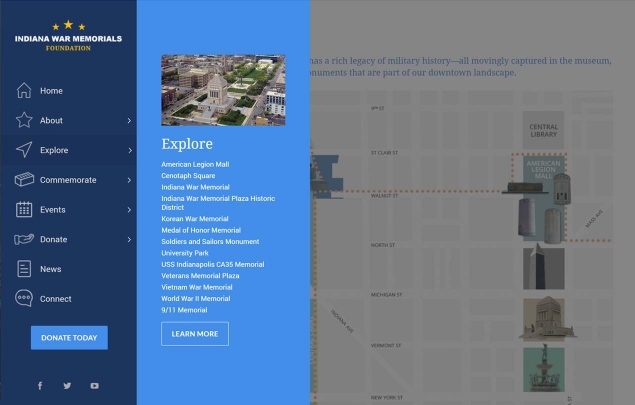Click the Home house icon

[24, 90]
